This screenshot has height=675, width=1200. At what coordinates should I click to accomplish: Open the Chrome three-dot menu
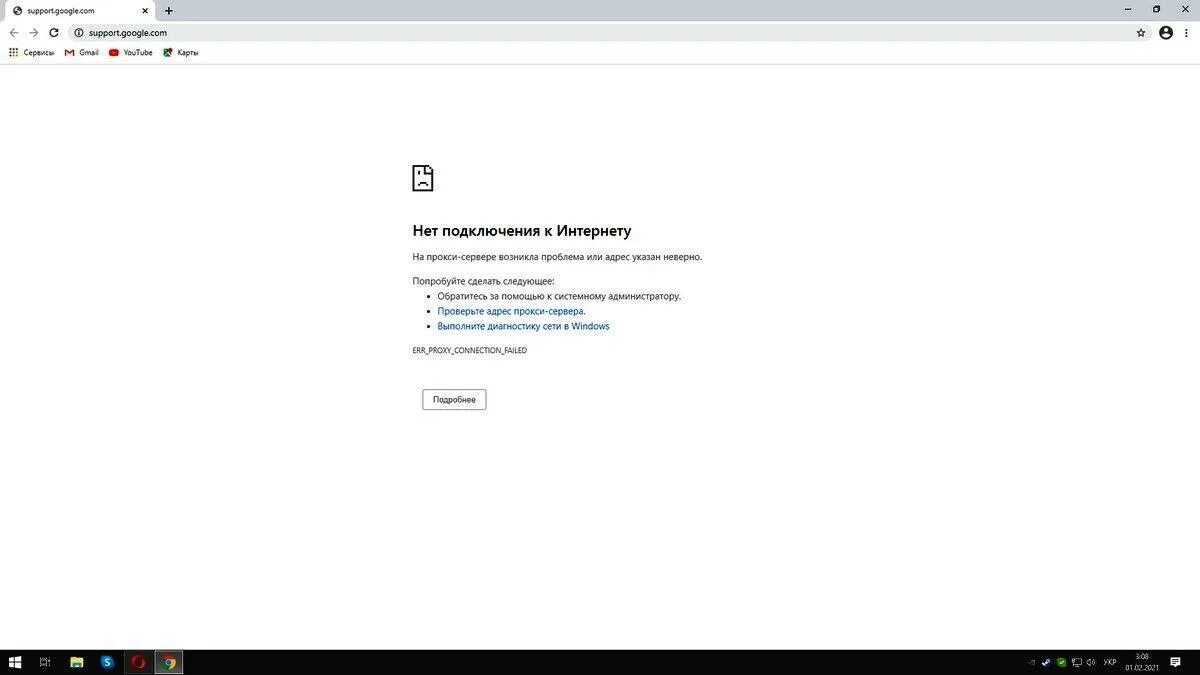[1187, 33]
